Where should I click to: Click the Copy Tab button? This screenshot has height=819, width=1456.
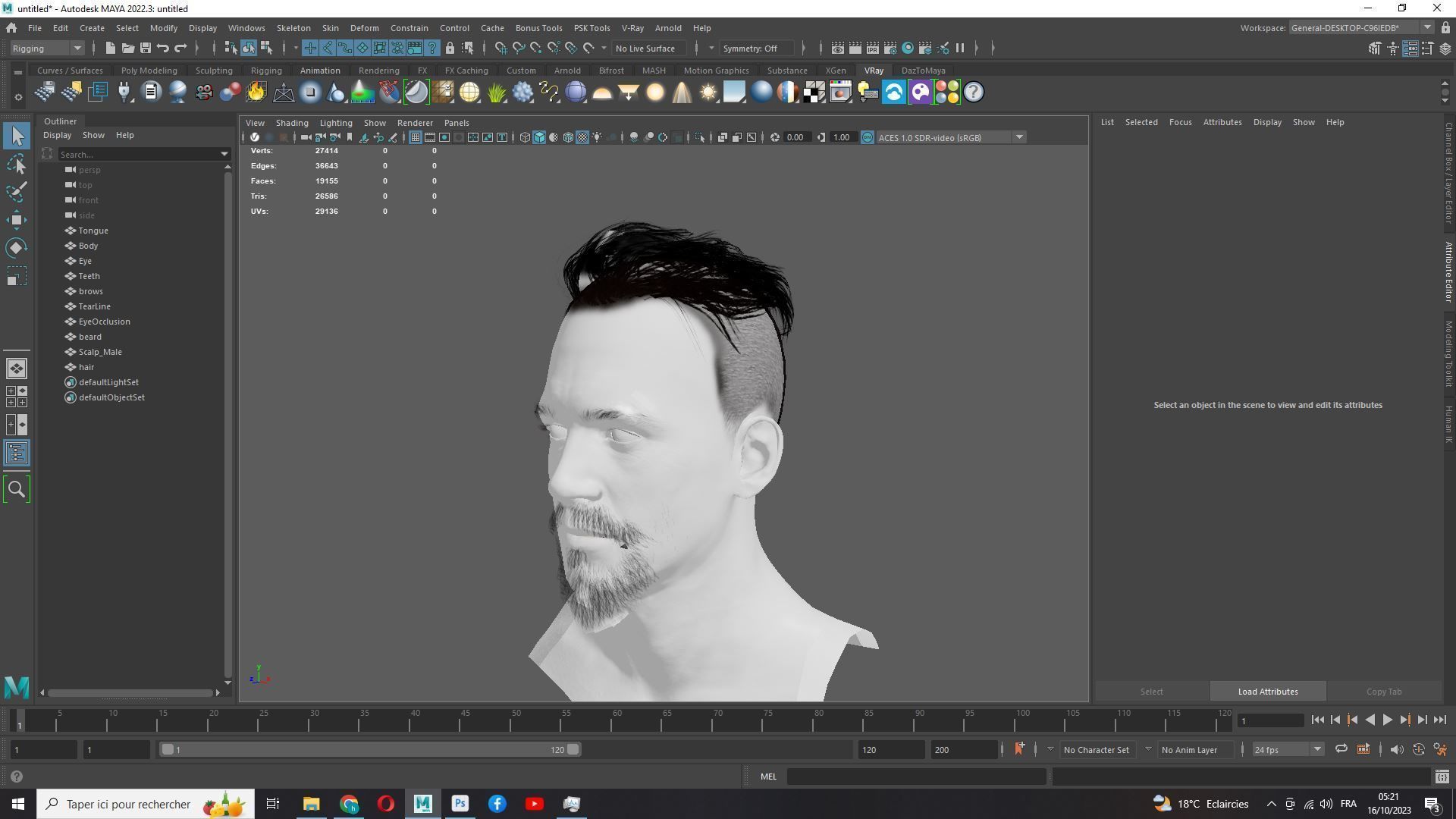[x=1383, y=692]
